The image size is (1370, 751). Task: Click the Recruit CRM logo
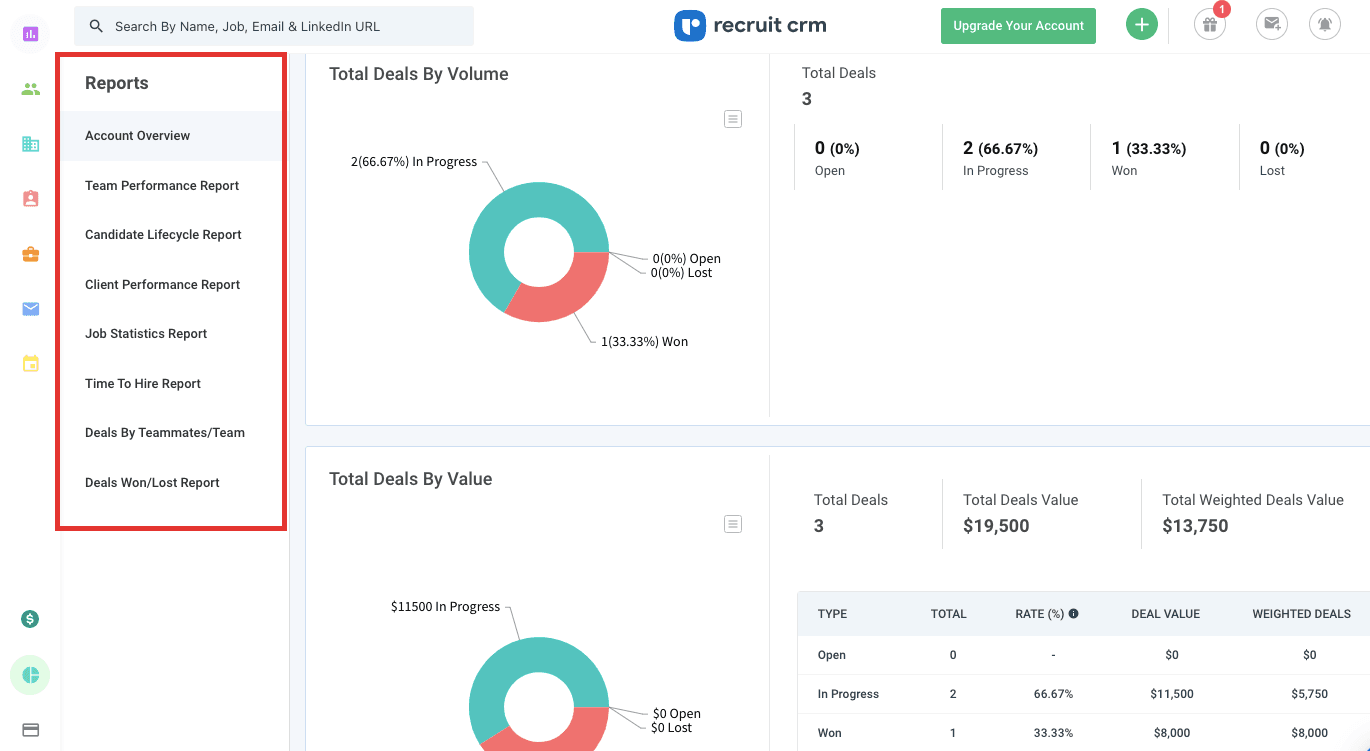pyautogui.click(x=749, y=25)
